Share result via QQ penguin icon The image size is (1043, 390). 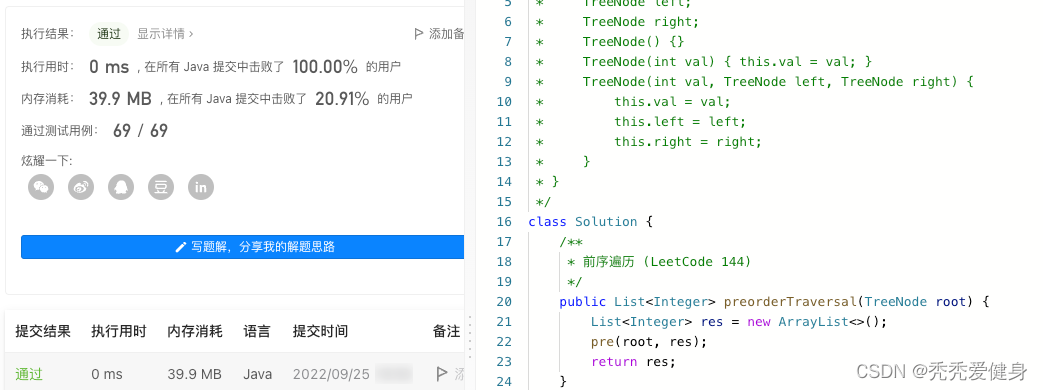pyautogui.click(x=121, y=188)
